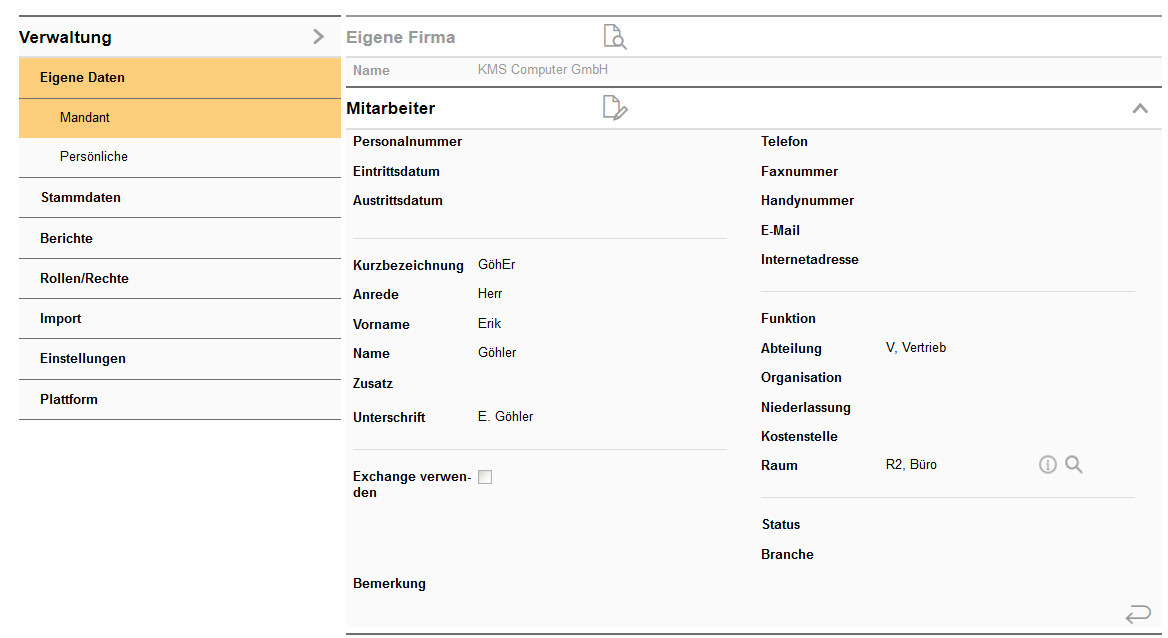Show info for the Raum field
Screen dimensions: 1168x638
1047,465
